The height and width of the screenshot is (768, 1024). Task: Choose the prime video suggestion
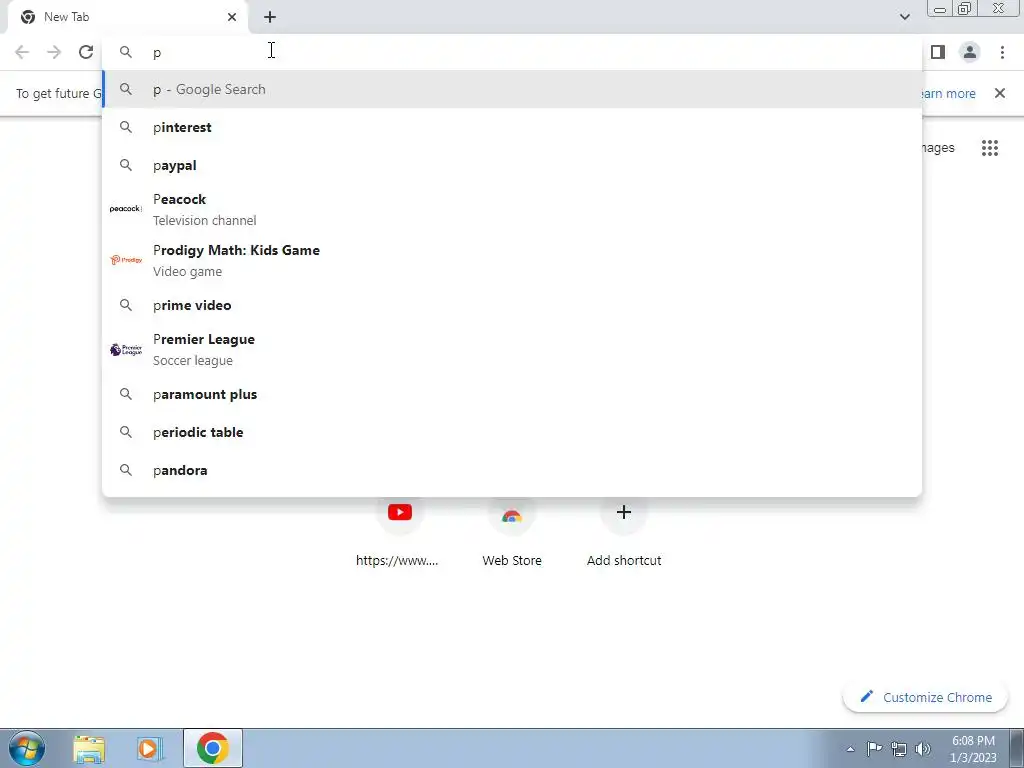tap(512, 305)
